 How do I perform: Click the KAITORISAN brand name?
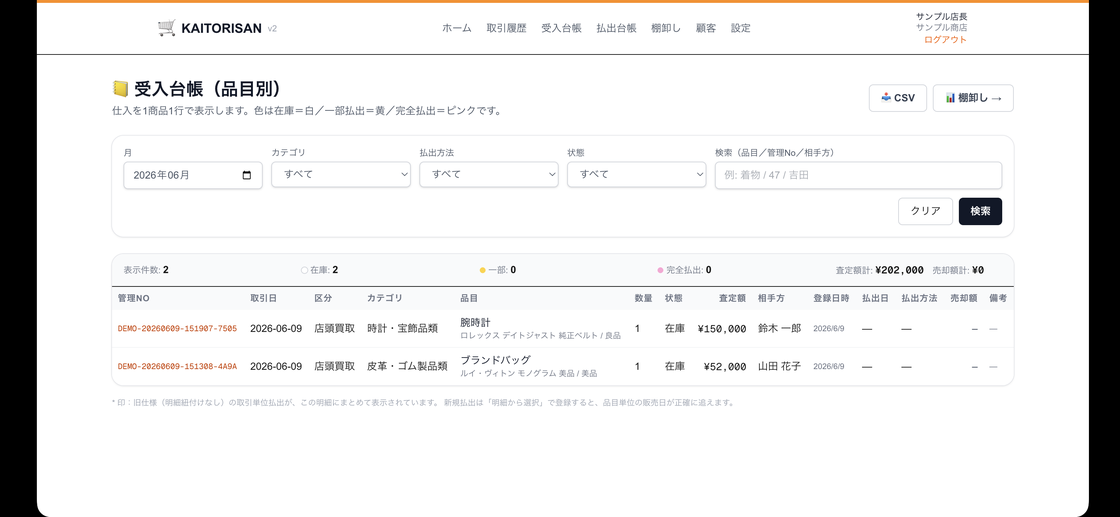click(x=221, y=29)
